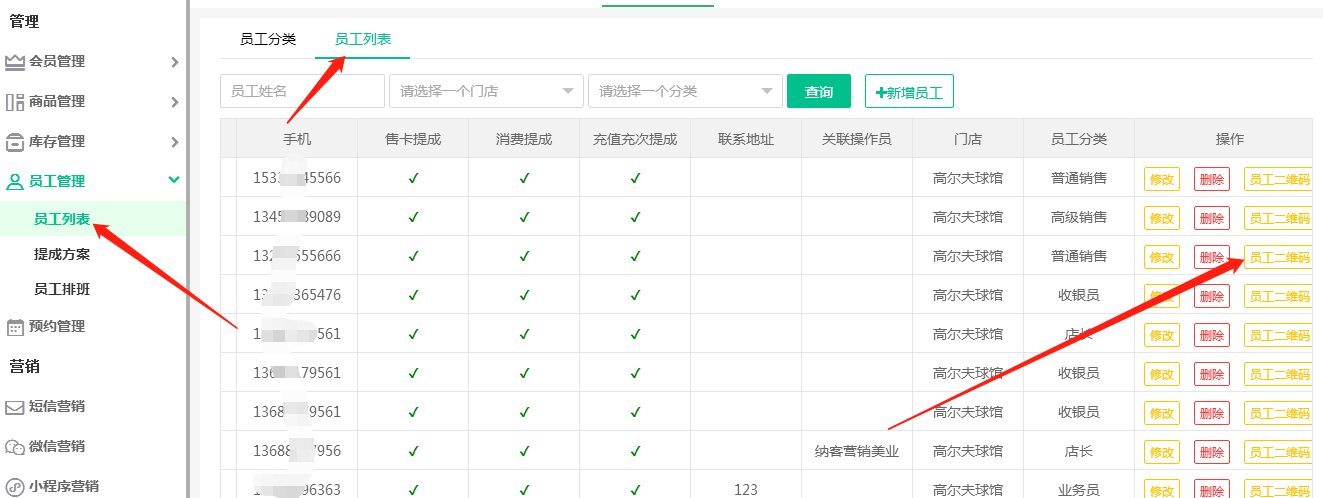Open 提成方案 in the sidebar
Image resolution: width=1323 pixels, height=498 pixels.
coord(62,254)
